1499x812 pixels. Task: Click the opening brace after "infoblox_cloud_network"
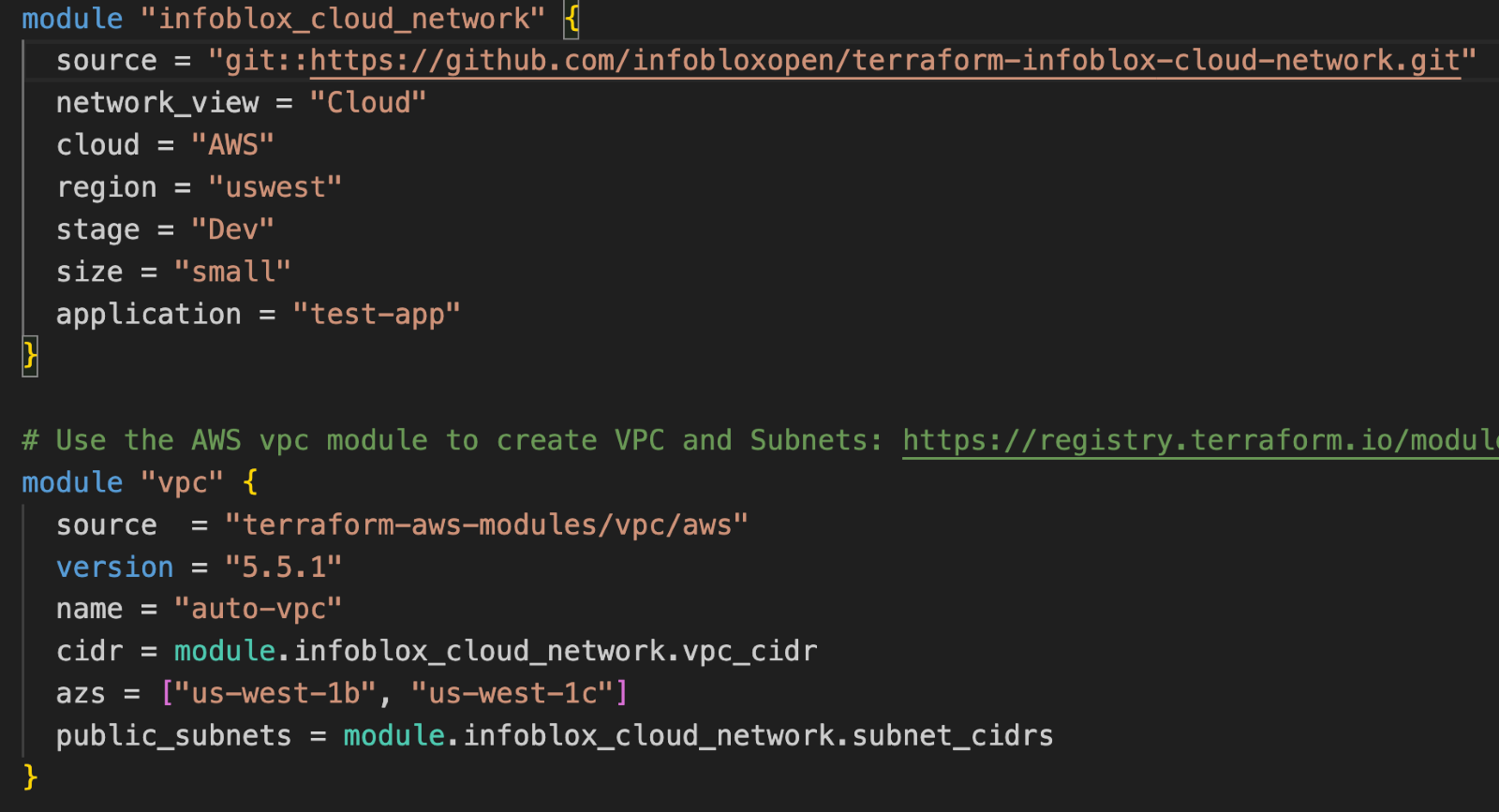pos(571,19)
